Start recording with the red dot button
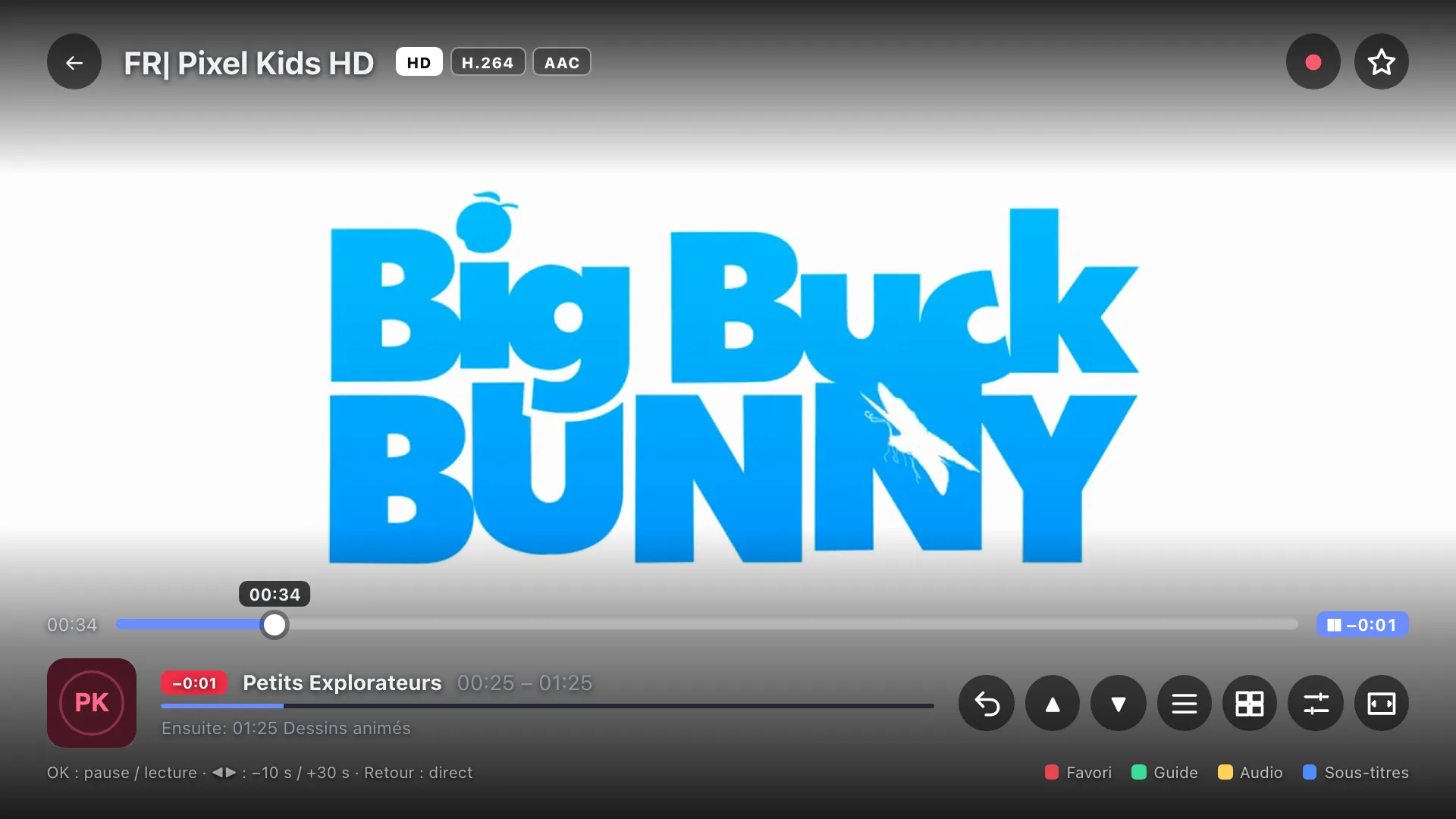Image resolution: width=1456 pixels, height=819 pixels. click(1313, 62)
